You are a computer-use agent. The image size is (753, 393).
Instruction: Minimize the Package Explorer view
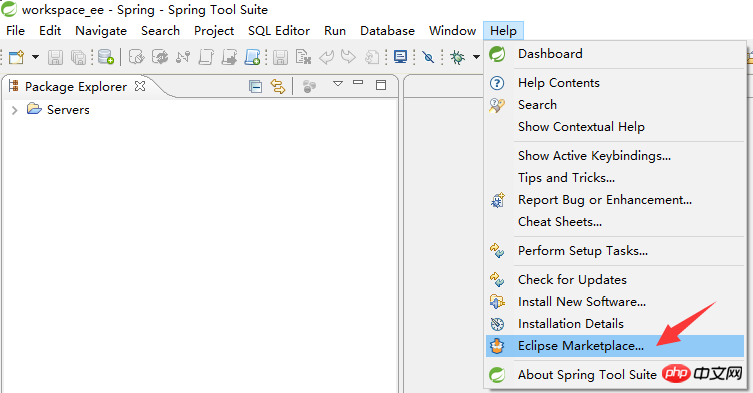[x=358, y=83]
